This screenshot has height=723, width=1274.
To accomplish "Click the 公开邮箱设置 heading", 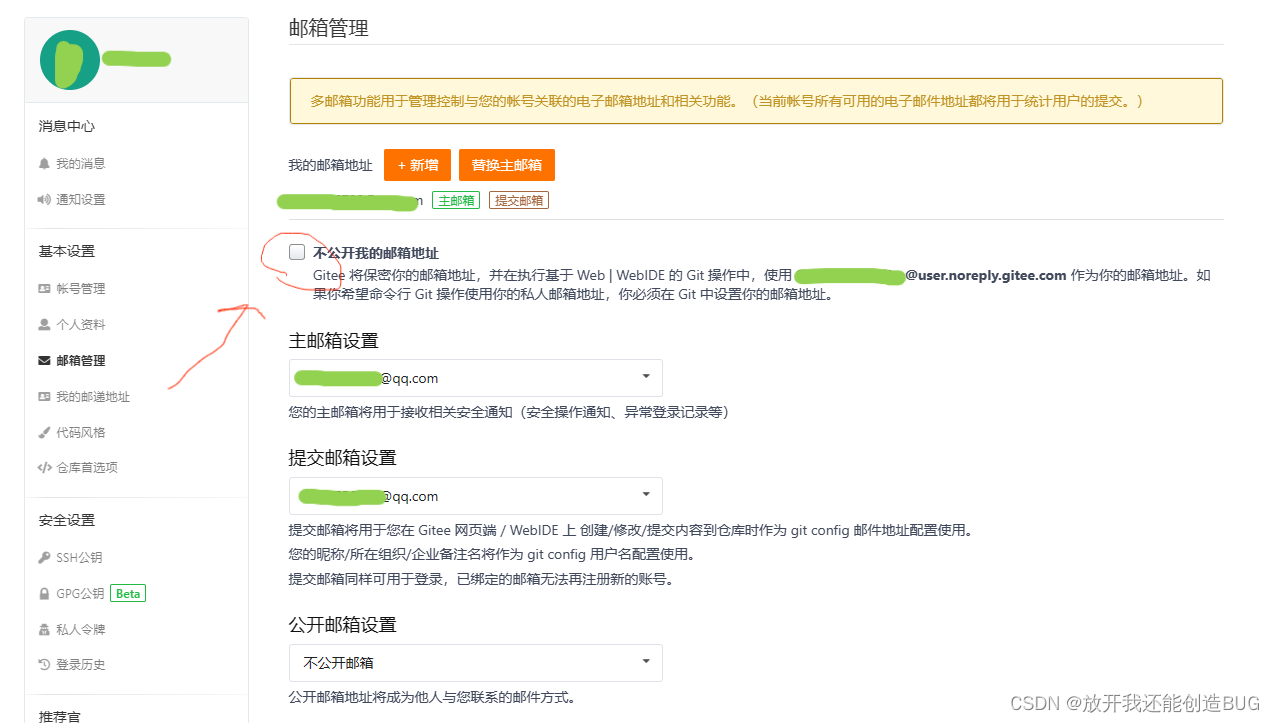I will pos(343,625).
